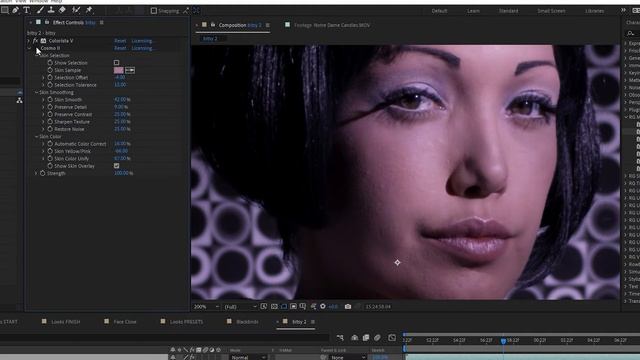640x360 pixels.
Task: Open the layer blending mode Normal dropdown
Action: [248, 357]
